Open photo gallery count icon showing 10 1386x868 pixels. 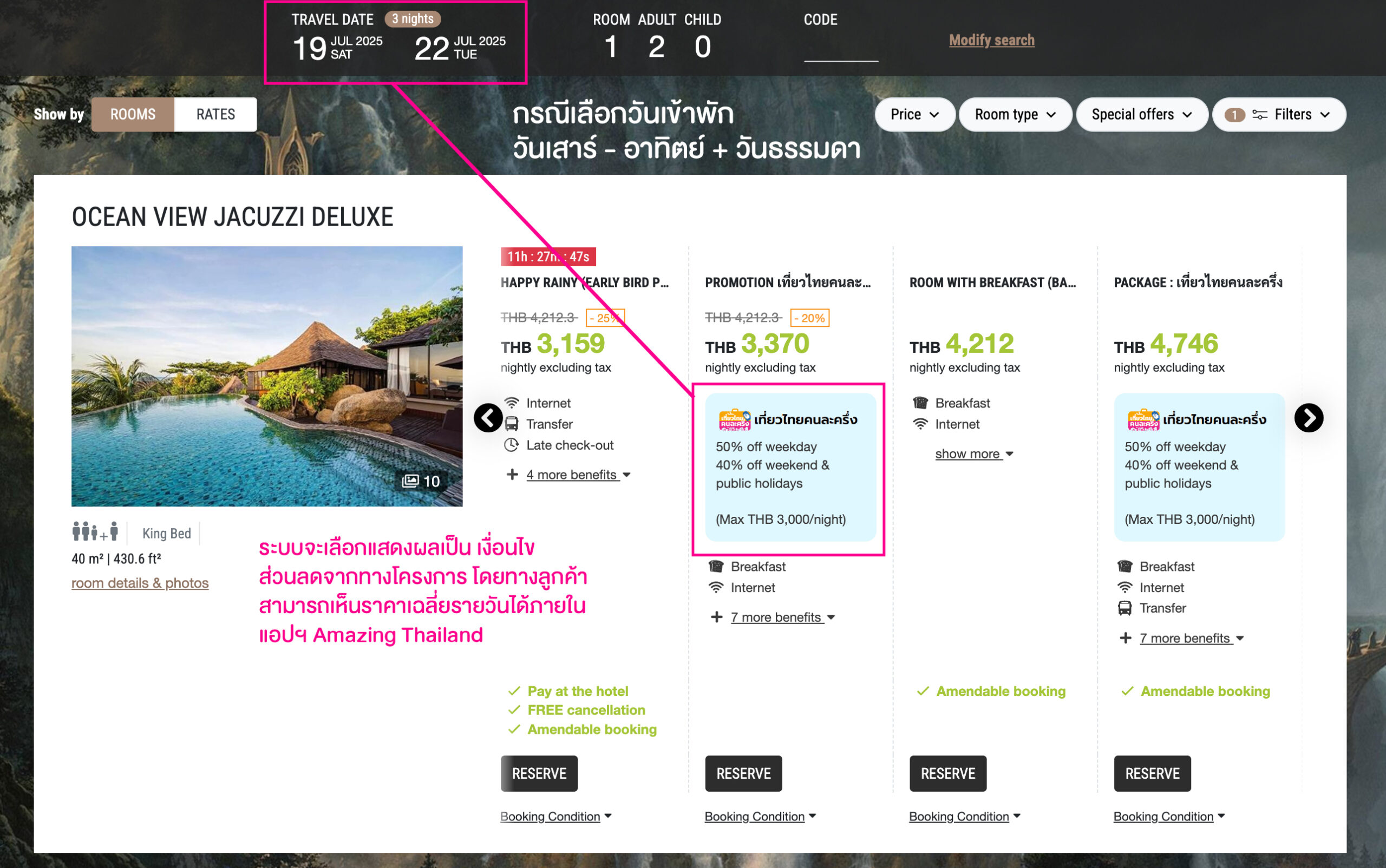421,481
